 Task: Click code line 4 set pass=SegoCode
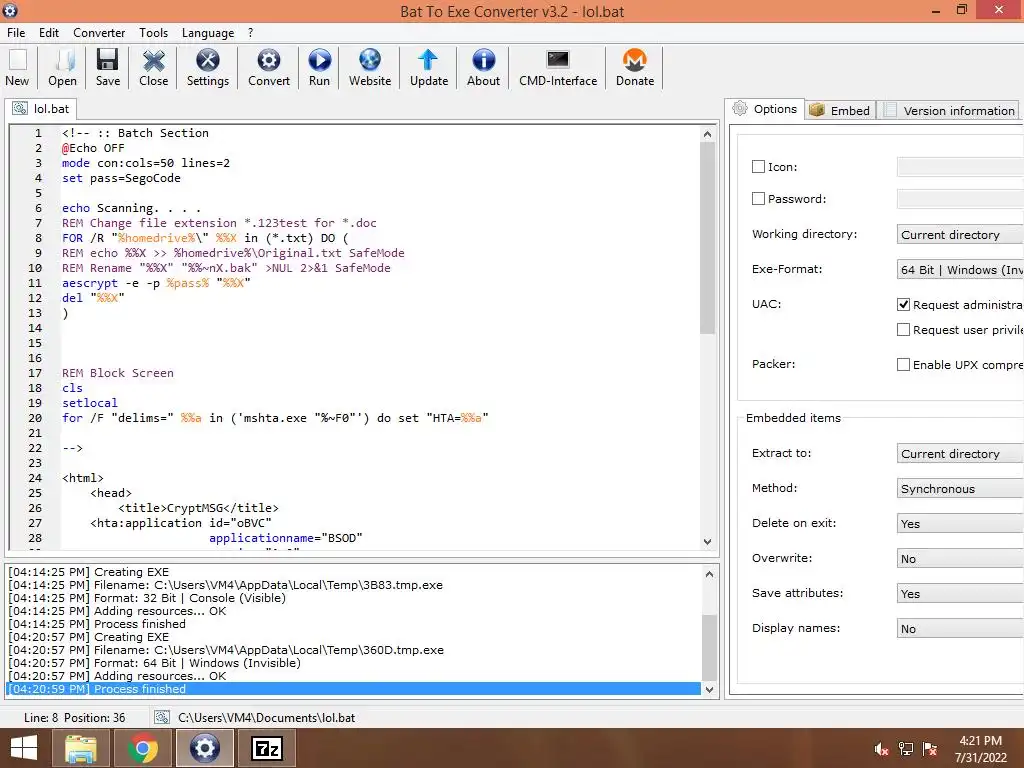pyautogui.click(x=121, y=178)
